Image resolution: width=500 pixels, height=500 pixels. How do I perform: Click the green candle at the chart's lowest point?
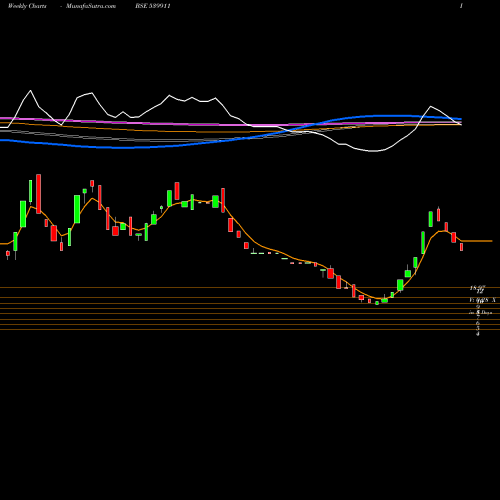[377, 303]
